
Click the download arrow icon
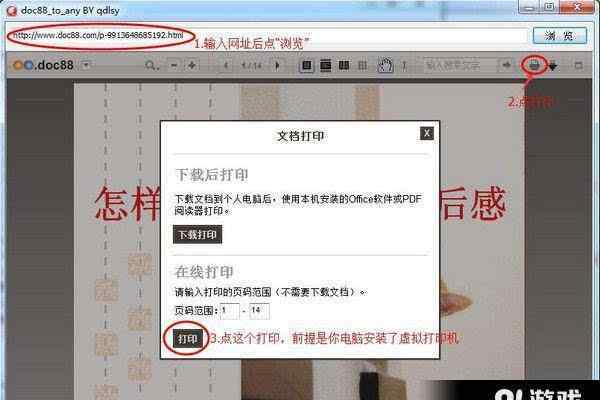[553, 67]
